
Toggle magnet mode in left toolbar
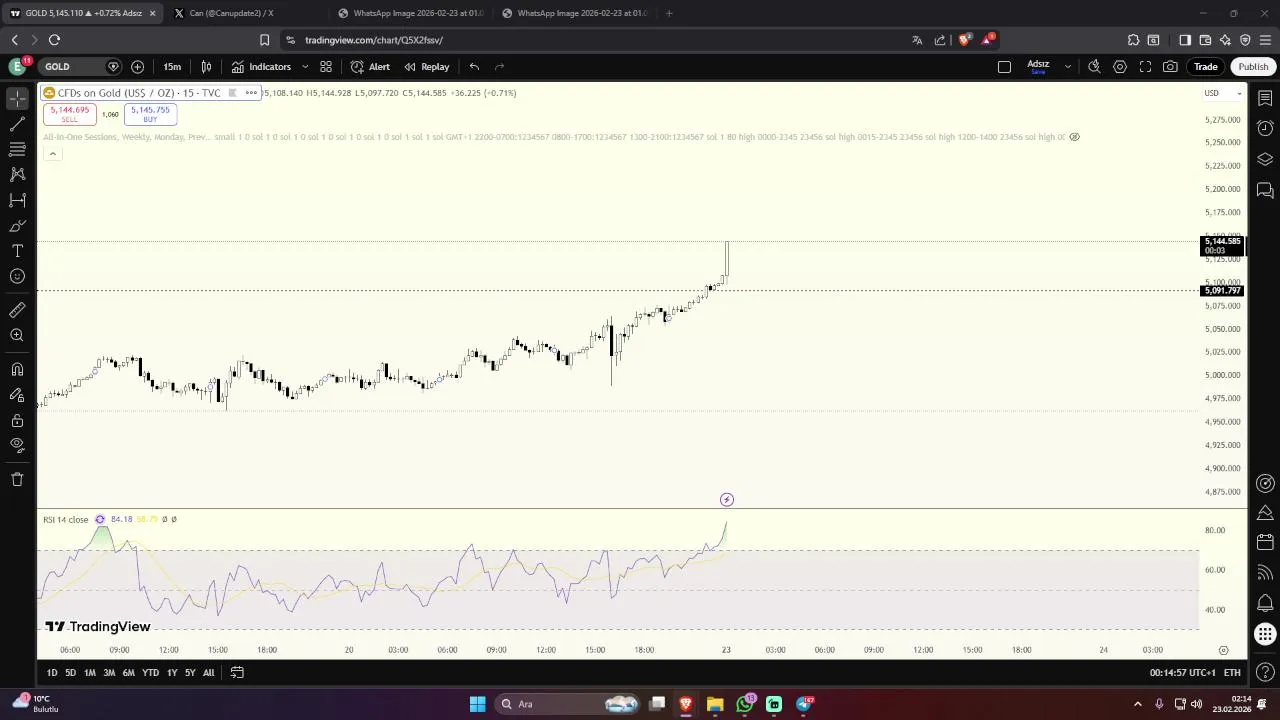tap(17, 369)
